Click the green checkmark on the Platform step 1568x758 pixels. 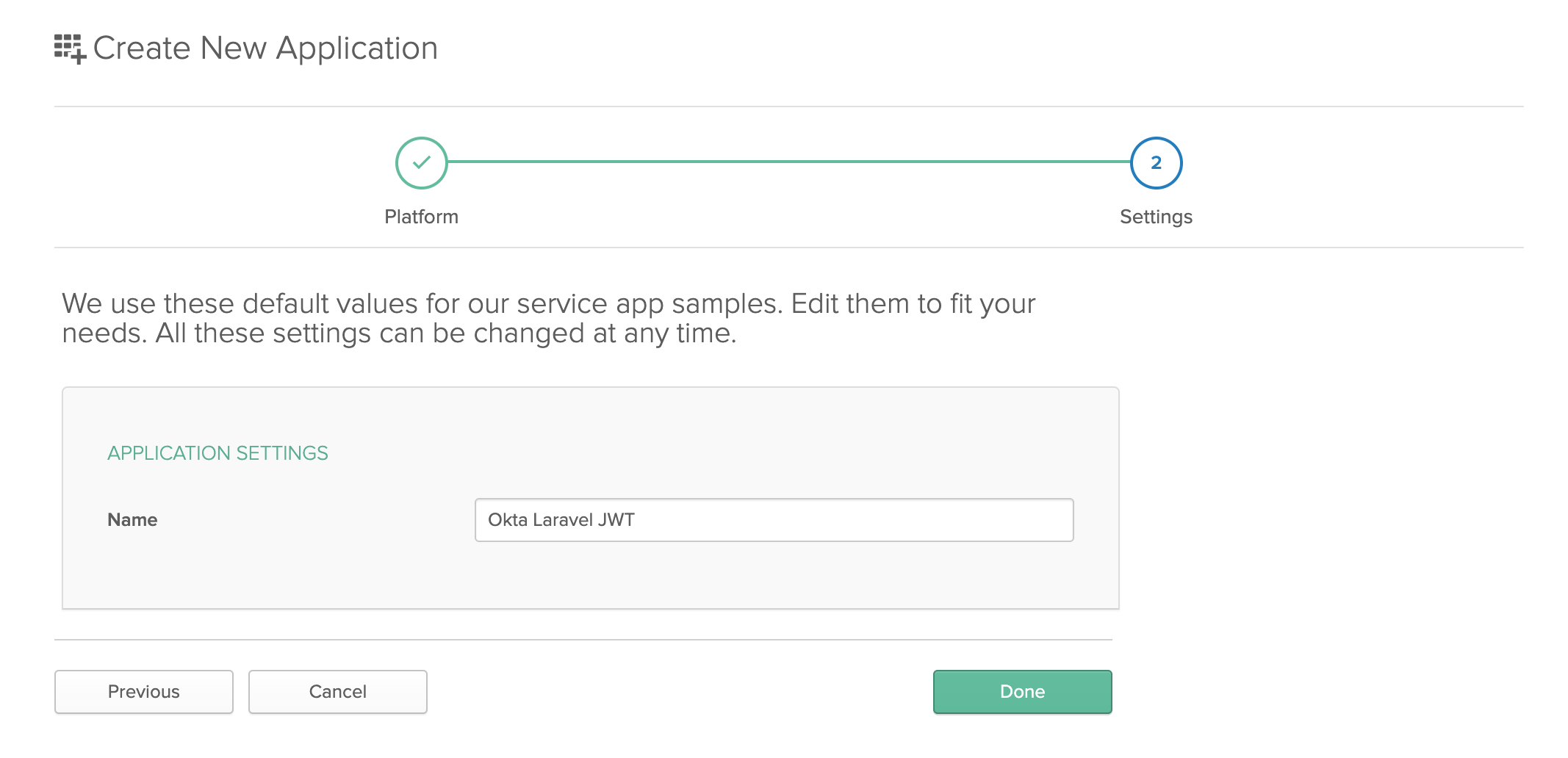[422, 163]
